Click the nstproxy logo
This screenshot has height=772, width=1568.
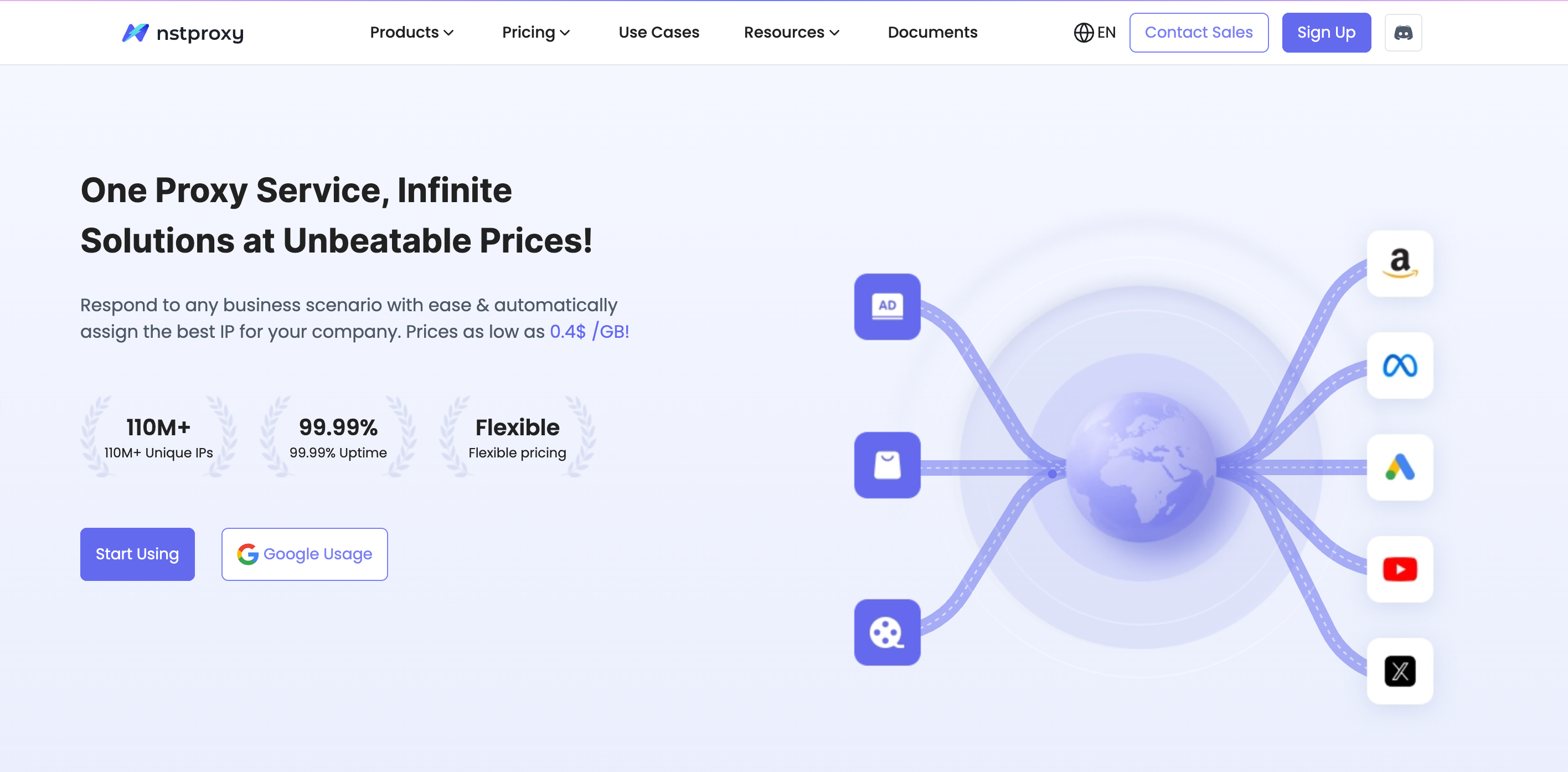[x=183, y=33]
